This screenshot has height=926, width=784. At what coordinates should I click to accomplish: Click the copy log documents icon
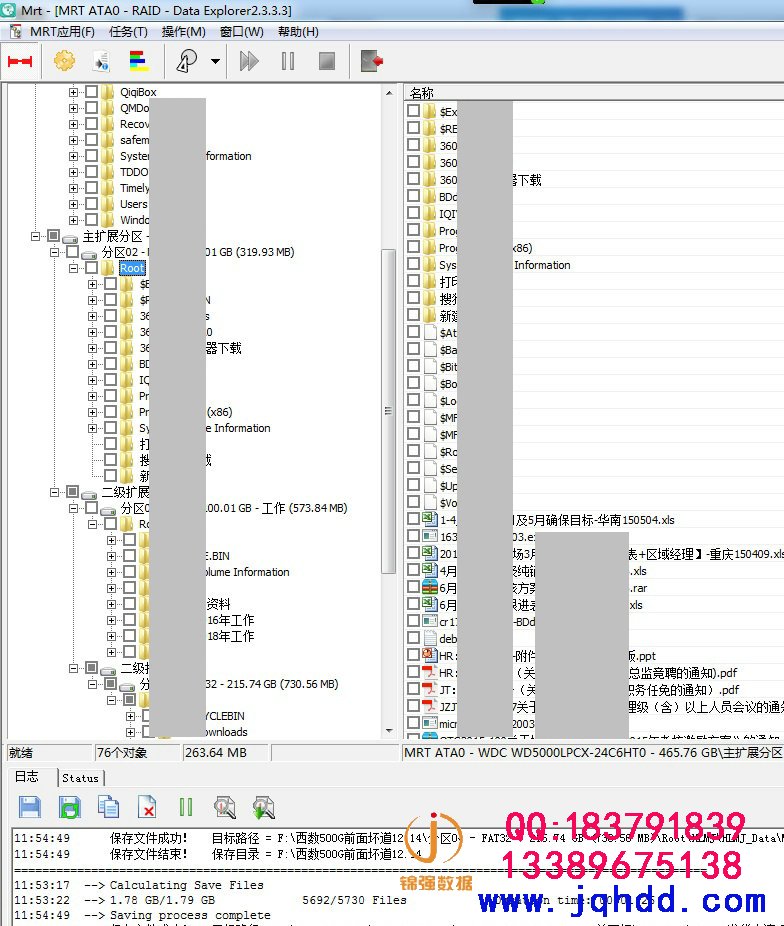108,807
